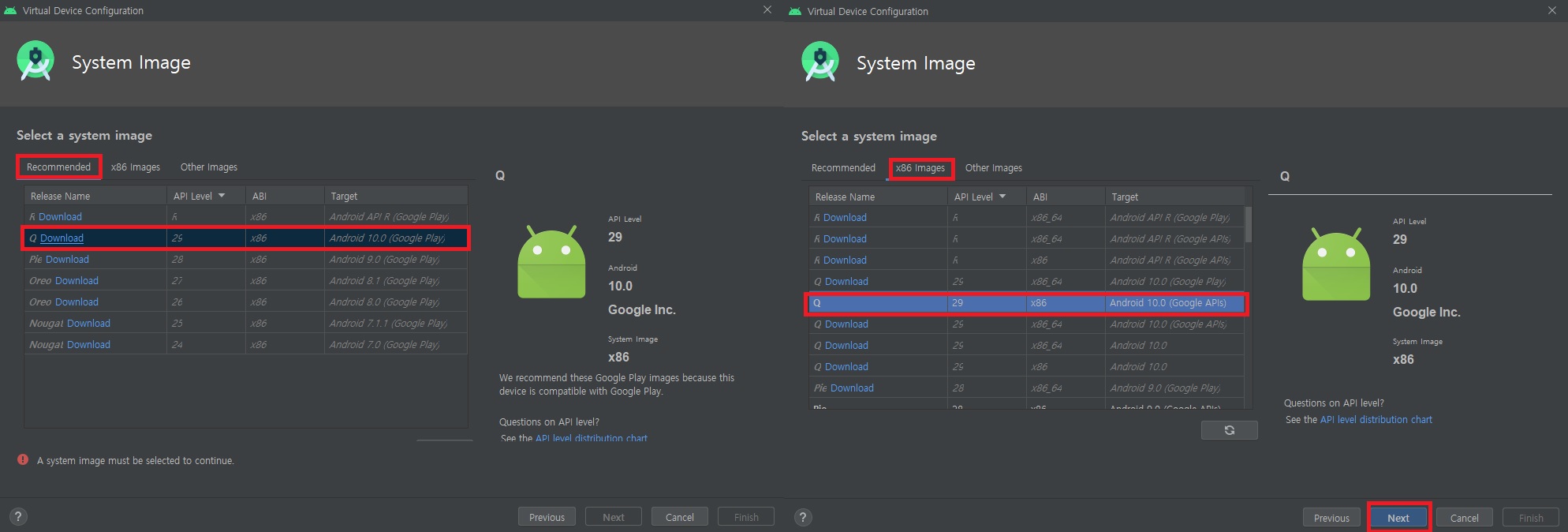Download Nougat API 25 image

tap(88, 324)
